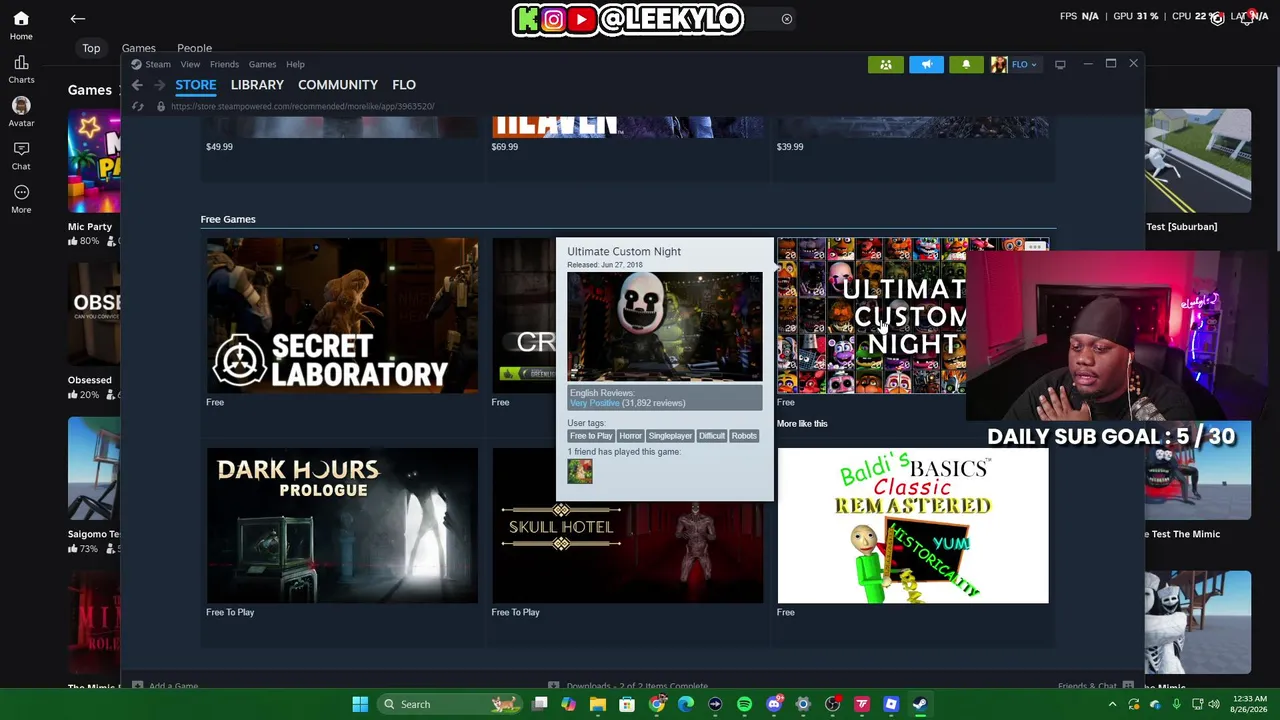
Task: Click the 'More like this' link
Action: [802, 424]
